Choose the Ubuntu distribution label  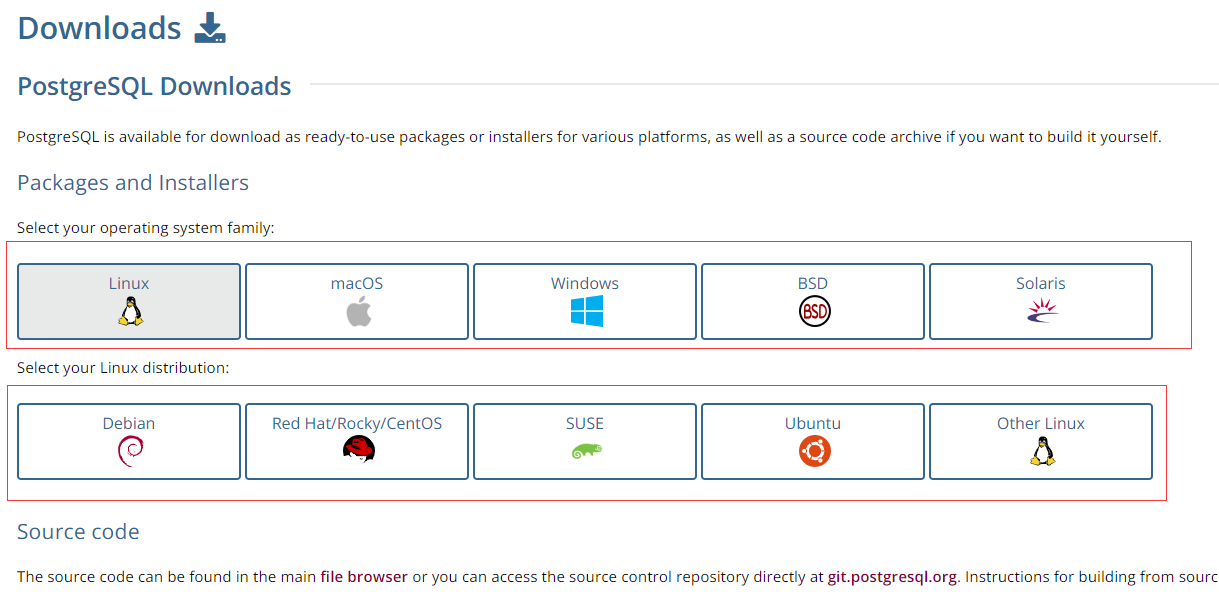point(813,424)
